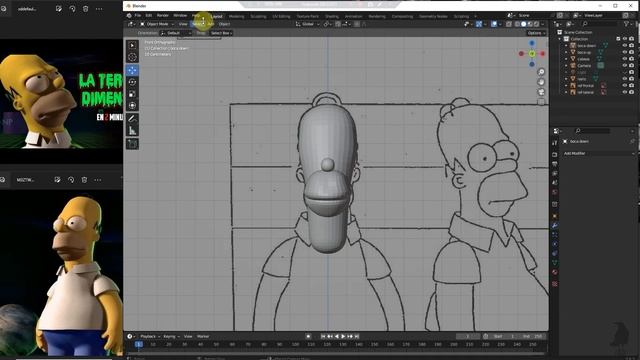The image size is (640, 360).
Task: Switch to rendered viewport shading
Action: tap(537, 24)
